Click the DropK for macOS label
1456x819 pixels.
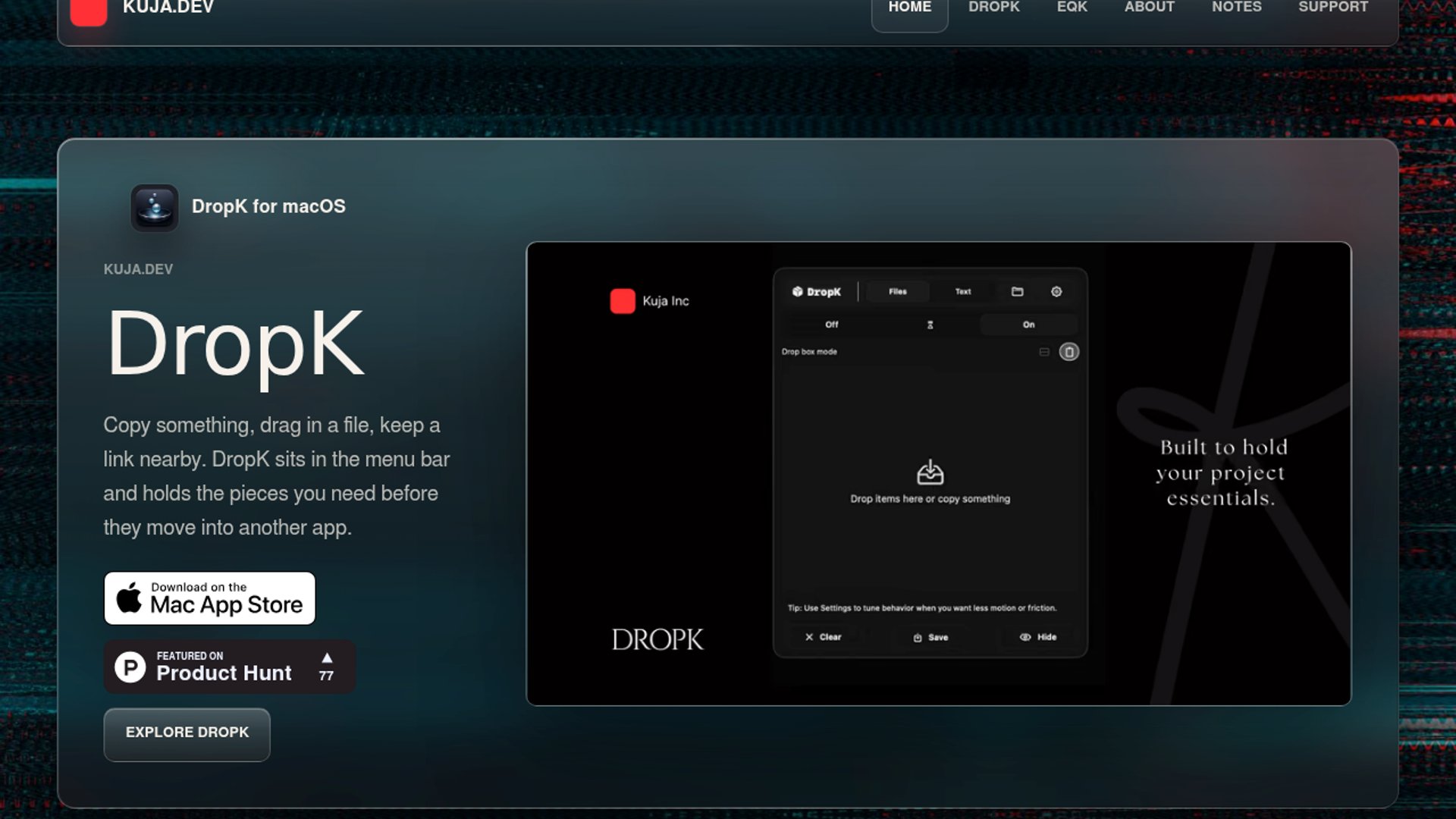tap(268, 206)
